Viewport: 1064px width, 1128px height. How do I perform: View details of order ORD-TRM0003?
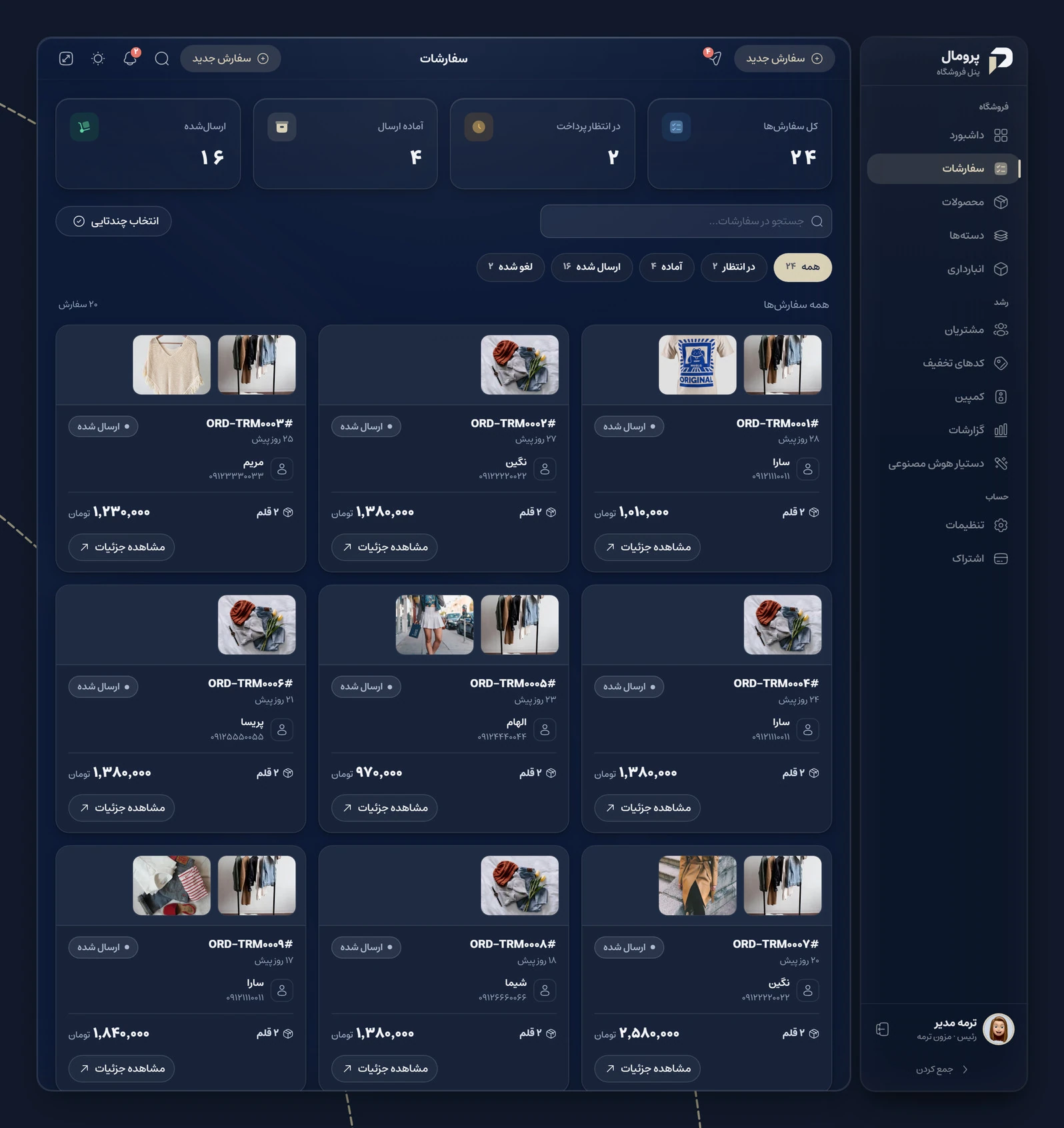click(x=121, y=547)
